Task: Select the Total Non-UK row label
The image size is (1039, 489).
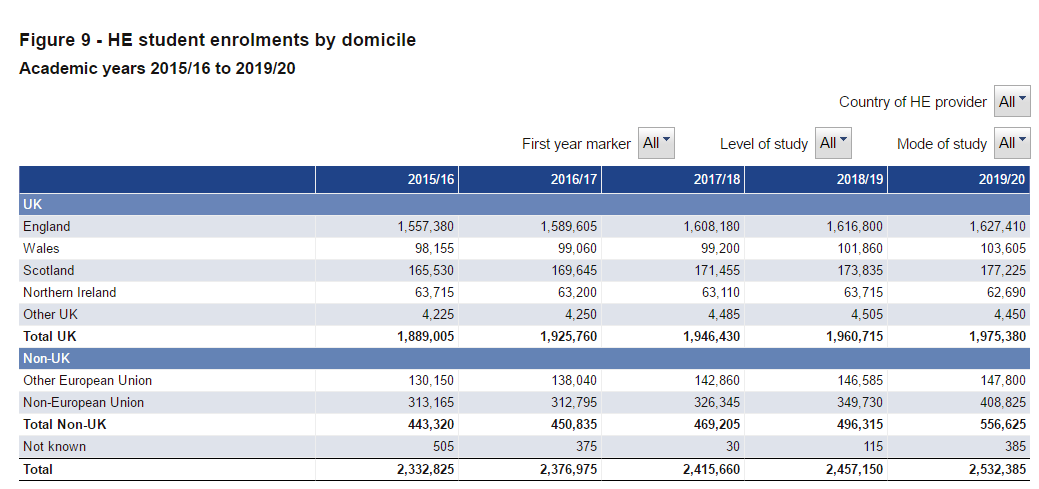Action: point(64,425)
